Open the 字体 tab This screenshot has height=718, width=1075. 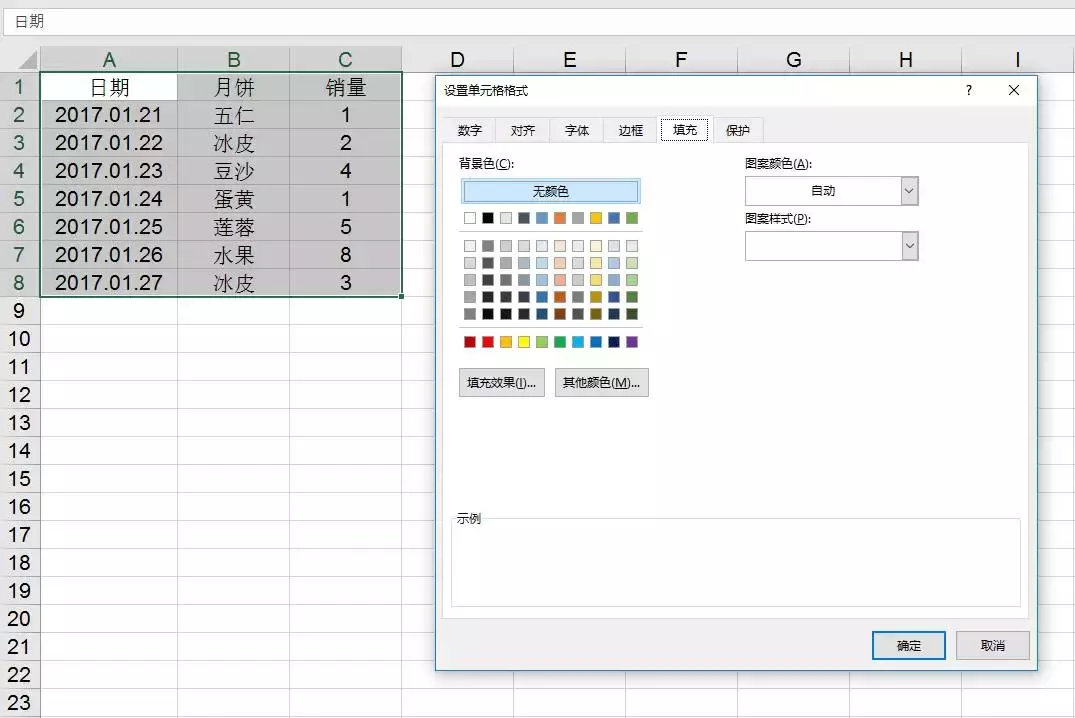pos(577,130)
